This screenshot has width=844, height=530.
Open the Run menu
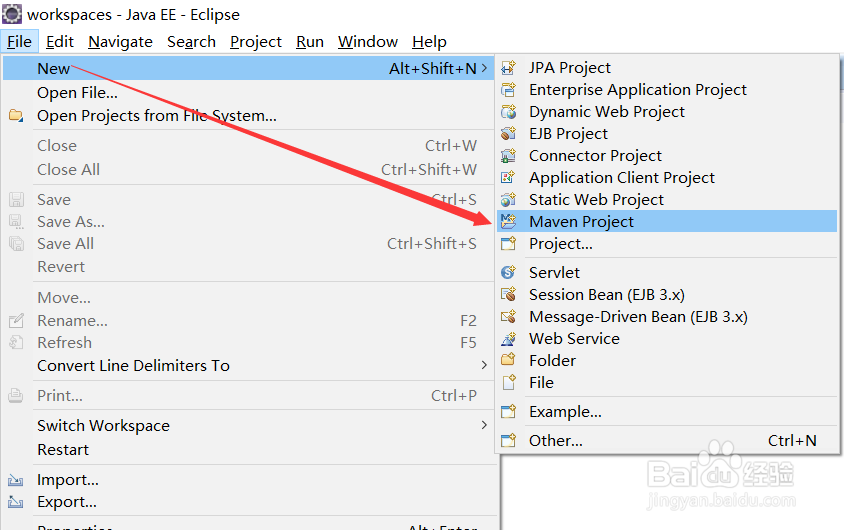(310, 41)
